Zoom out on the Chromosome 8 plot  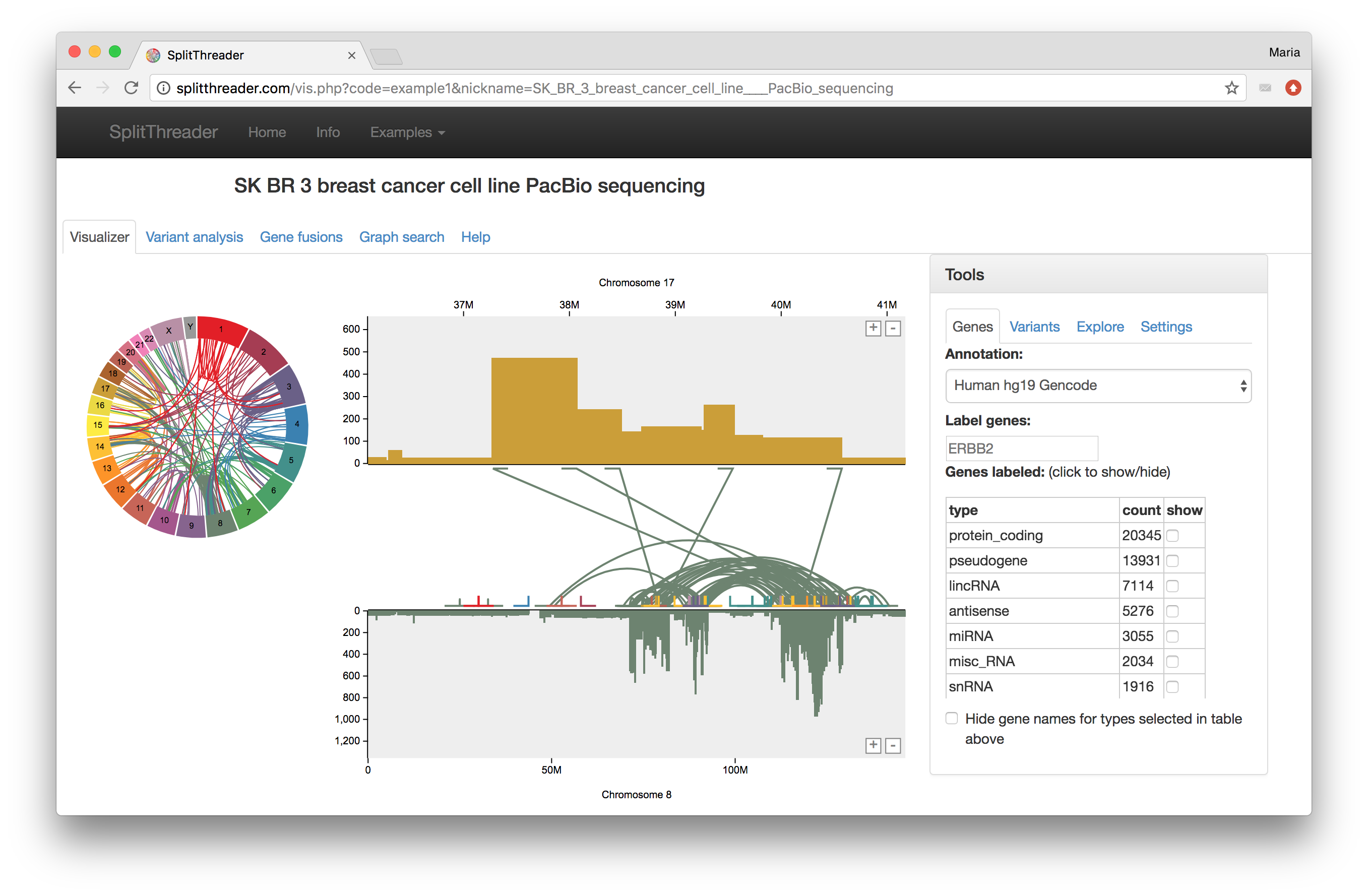(x=893, y=746)
